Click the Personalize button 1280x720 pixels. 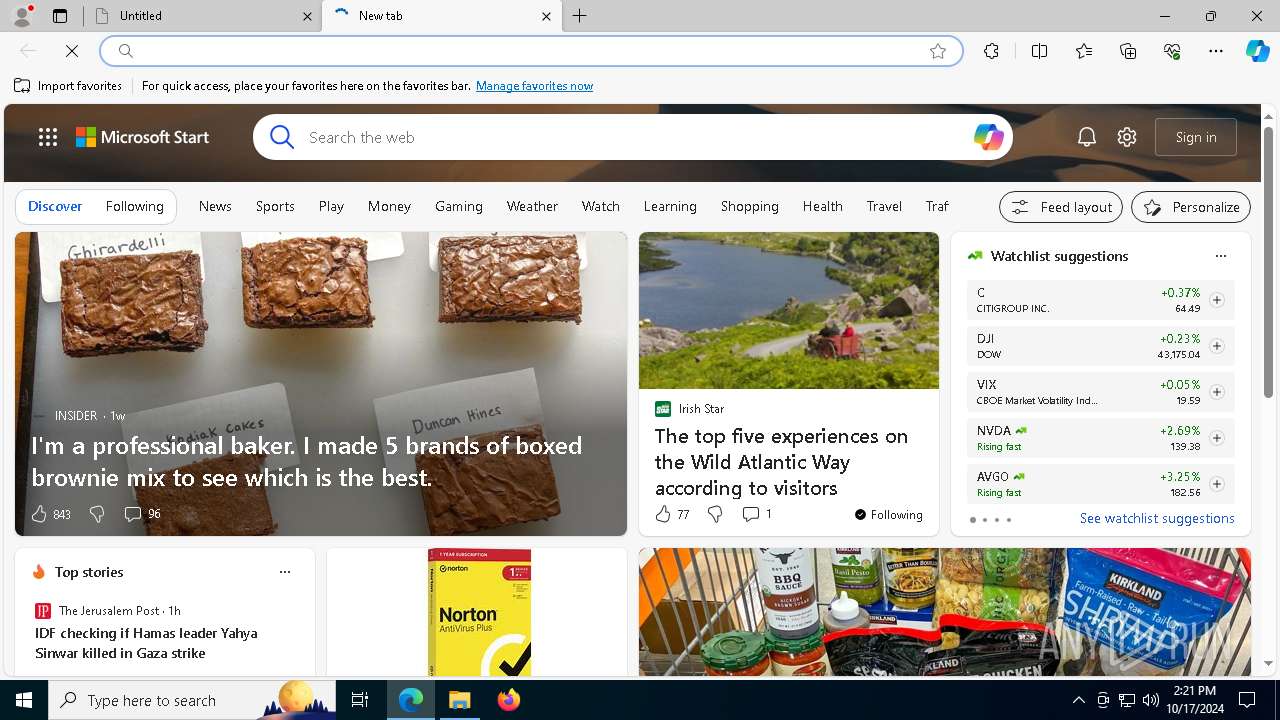coord(1191,207)
